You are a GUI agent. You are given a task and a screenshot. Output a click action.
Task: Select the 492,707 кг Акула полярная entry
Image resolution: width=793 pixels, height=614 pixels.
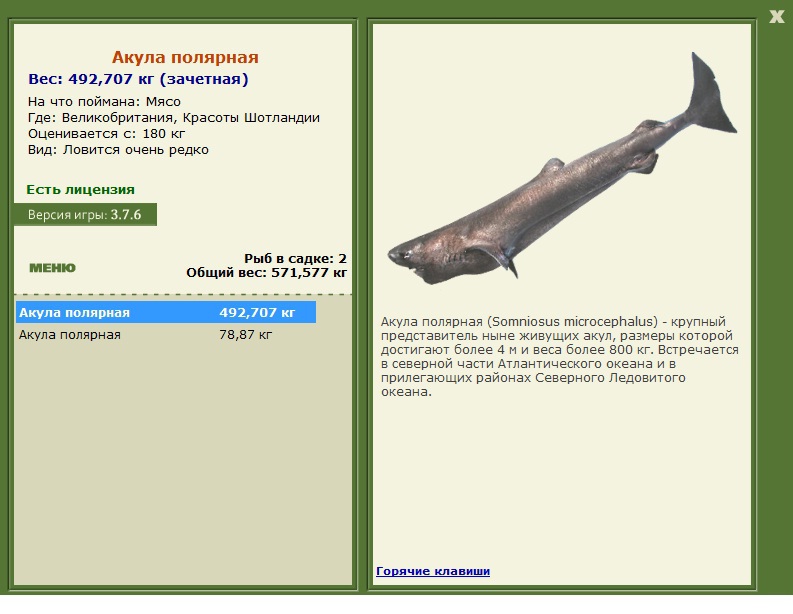(166, 313)
